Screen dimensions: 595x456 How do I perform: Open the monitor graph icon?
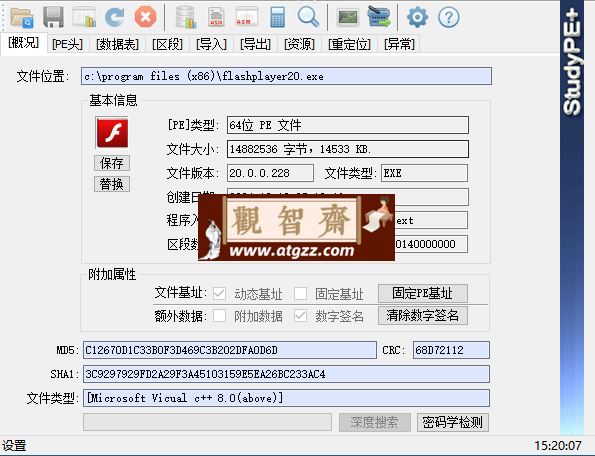point(348,17)
